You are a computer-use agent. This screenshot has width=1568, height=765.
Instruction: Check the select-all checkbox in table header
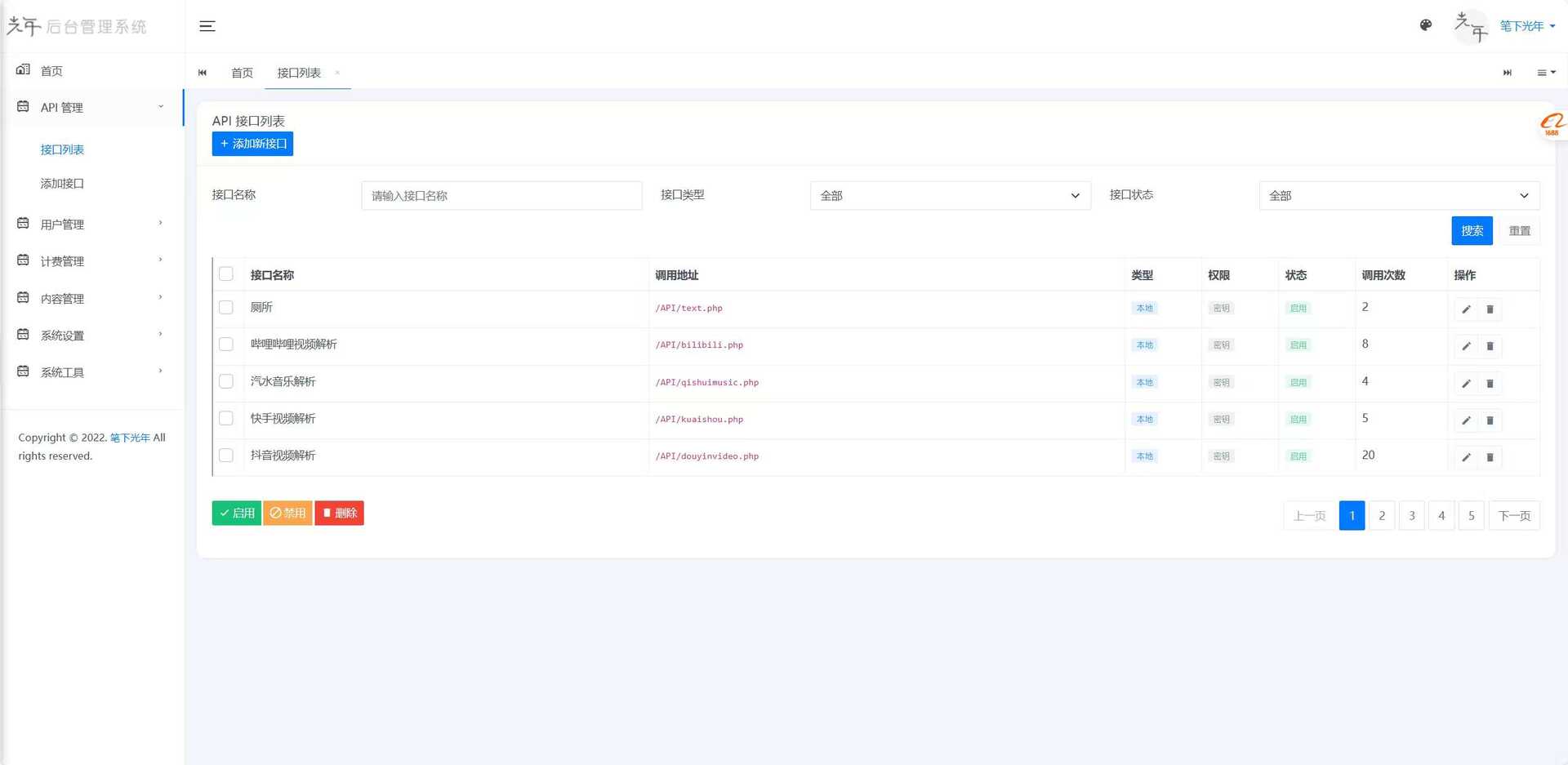(x=226, y=274)
